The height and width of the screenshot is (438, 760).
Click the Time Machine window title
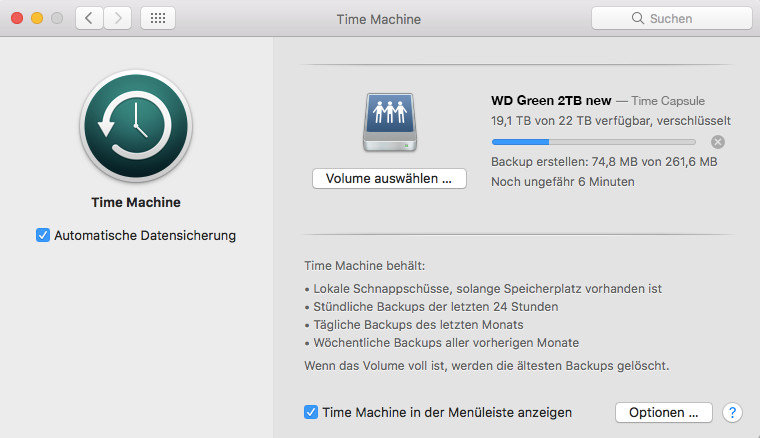[x=379, y=19]
